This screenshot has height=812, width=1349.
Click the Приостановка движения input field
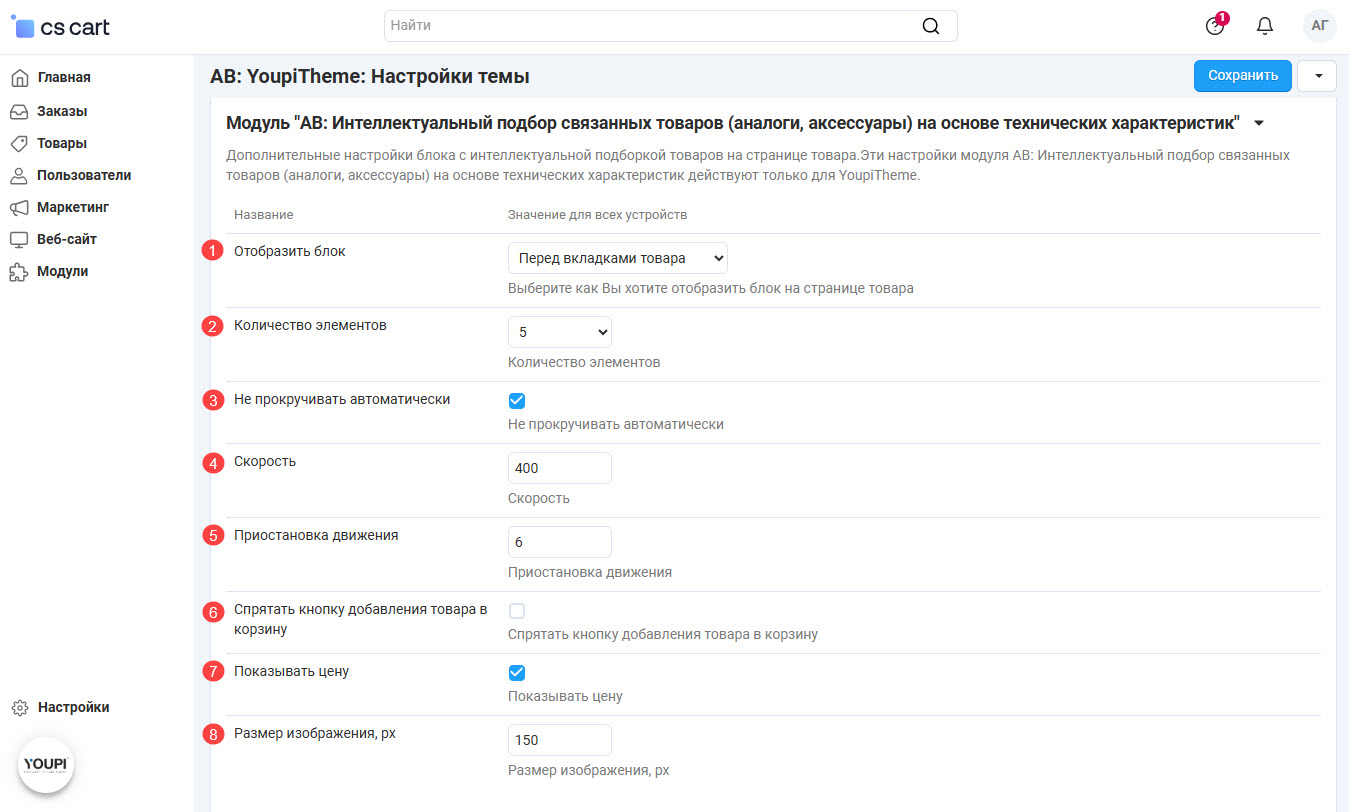560,542
